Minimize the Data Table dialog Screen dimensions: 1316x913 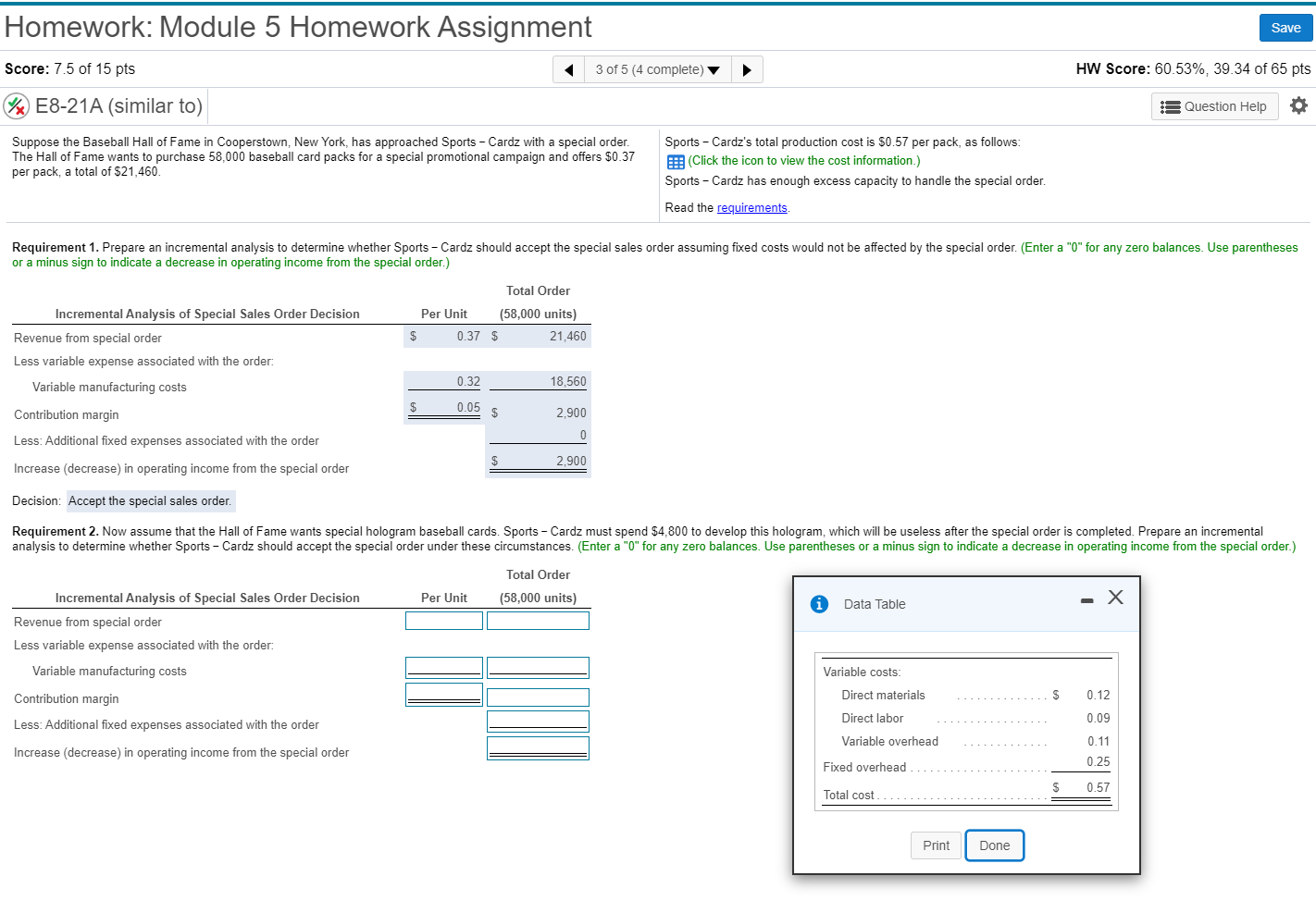click(x=1086, y=599)
